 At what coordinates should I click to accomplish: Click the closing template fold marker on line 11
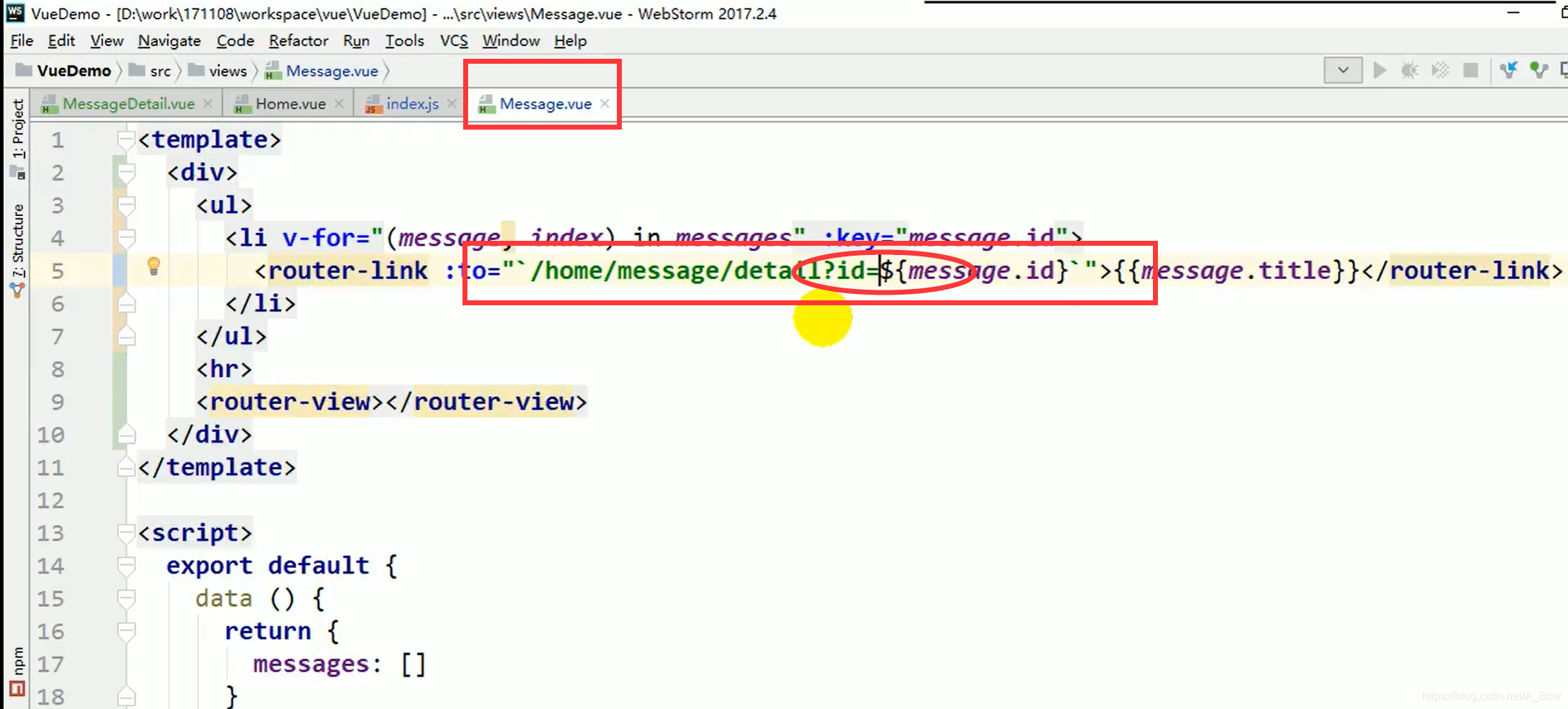pyautogui.click(x=126, y=467)
